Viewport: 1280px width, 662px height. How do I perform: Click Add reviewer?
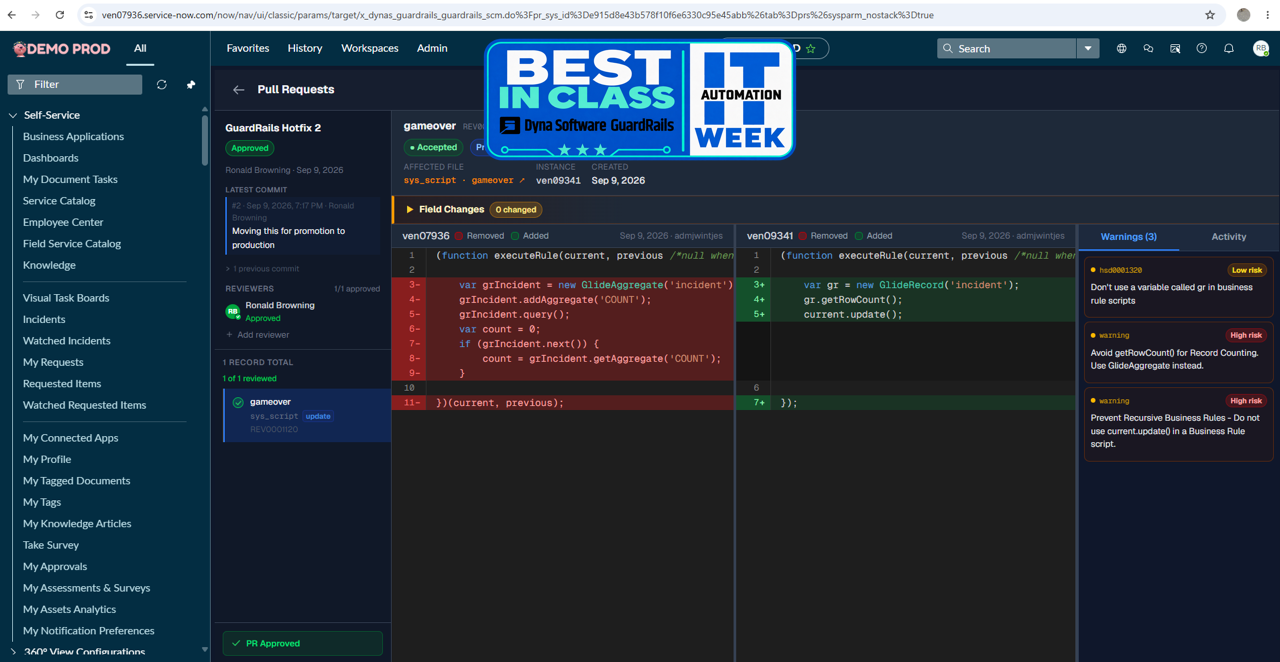tap(258, 335)
